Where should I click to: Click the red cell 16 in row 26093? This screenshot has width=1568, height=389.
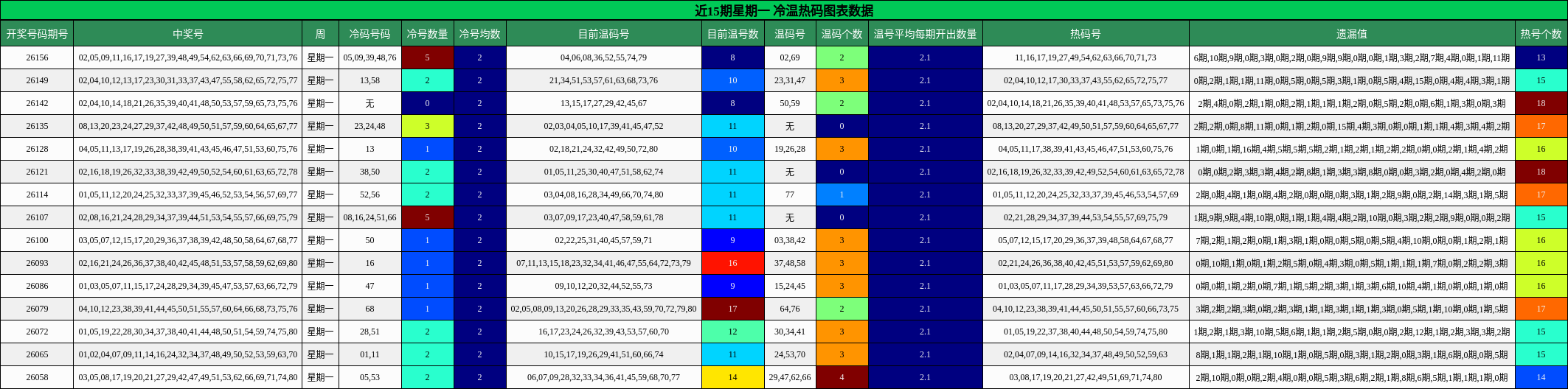(732, 263)
